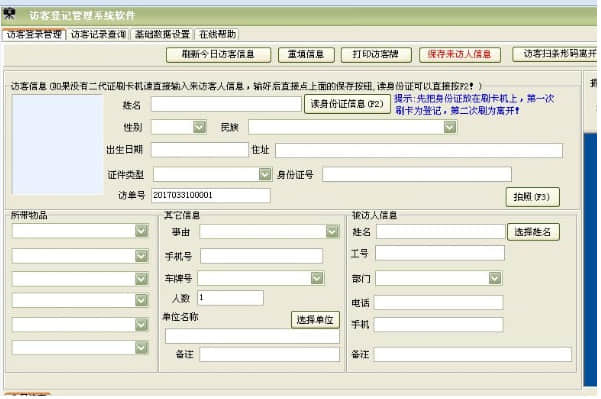
Task: Focus the 姓名 field under 被访人信息
Action: pyautogui.click(x=440, y=232)
